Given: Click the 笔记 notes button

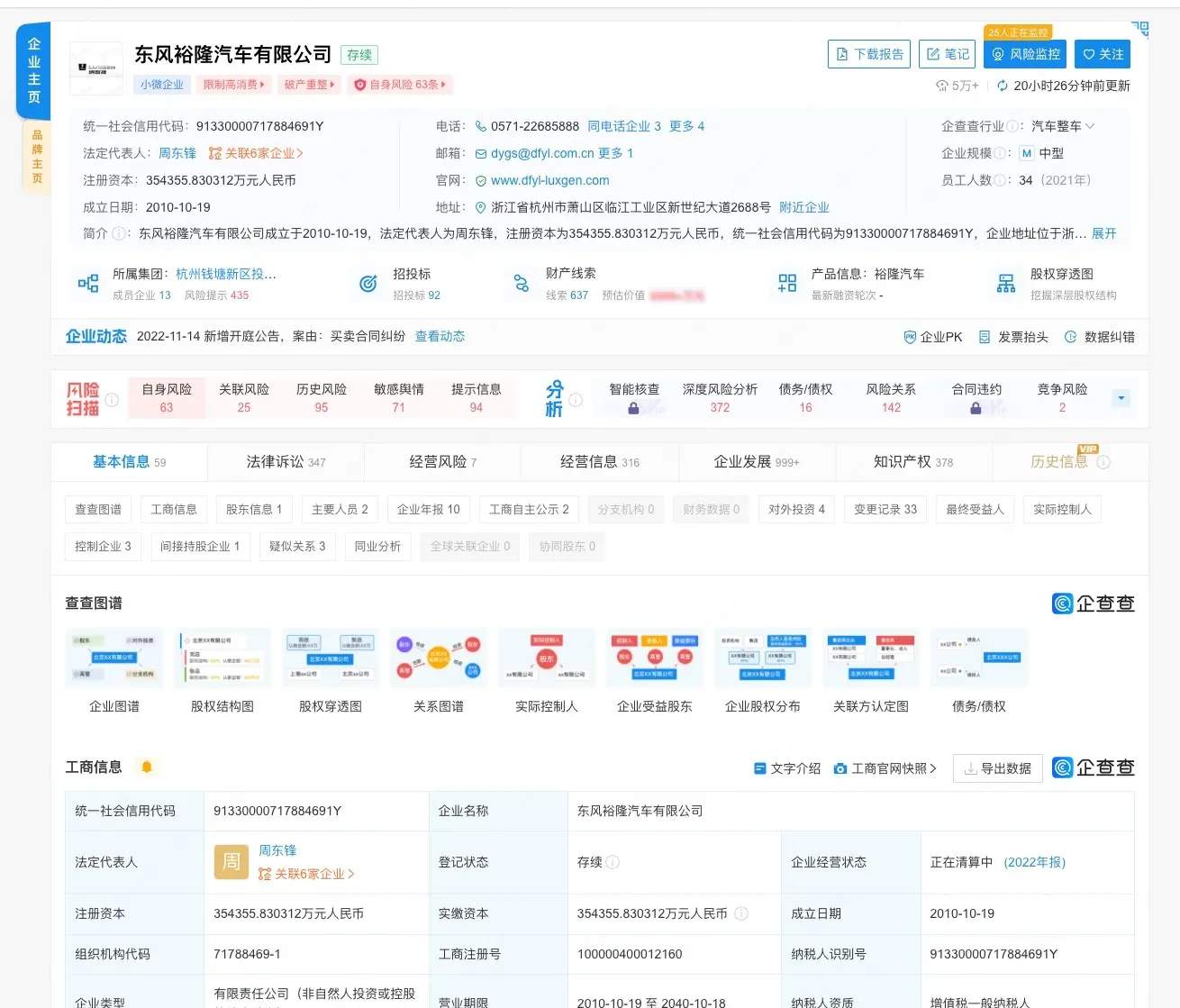Looking at the screenshot, I should pyautogui.click(x=948, y=54).
